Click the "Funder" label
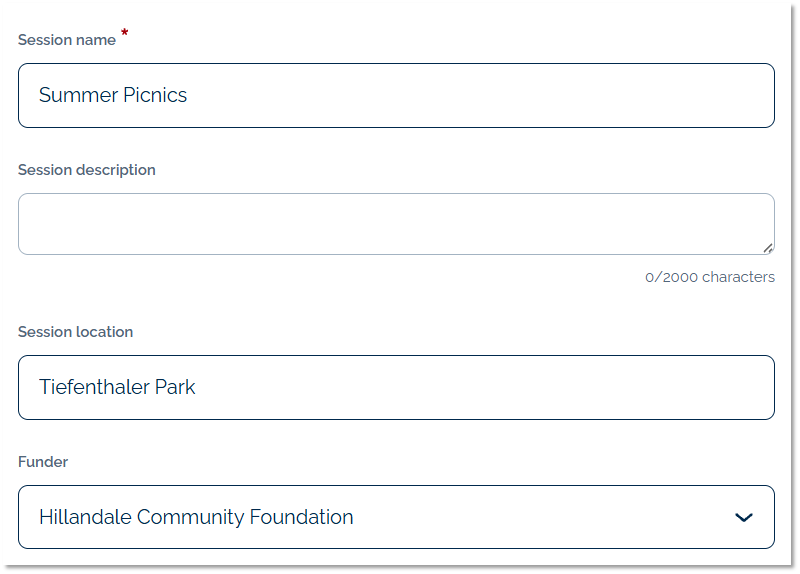This screenshot has width=800, height=574. click(43, 462)
